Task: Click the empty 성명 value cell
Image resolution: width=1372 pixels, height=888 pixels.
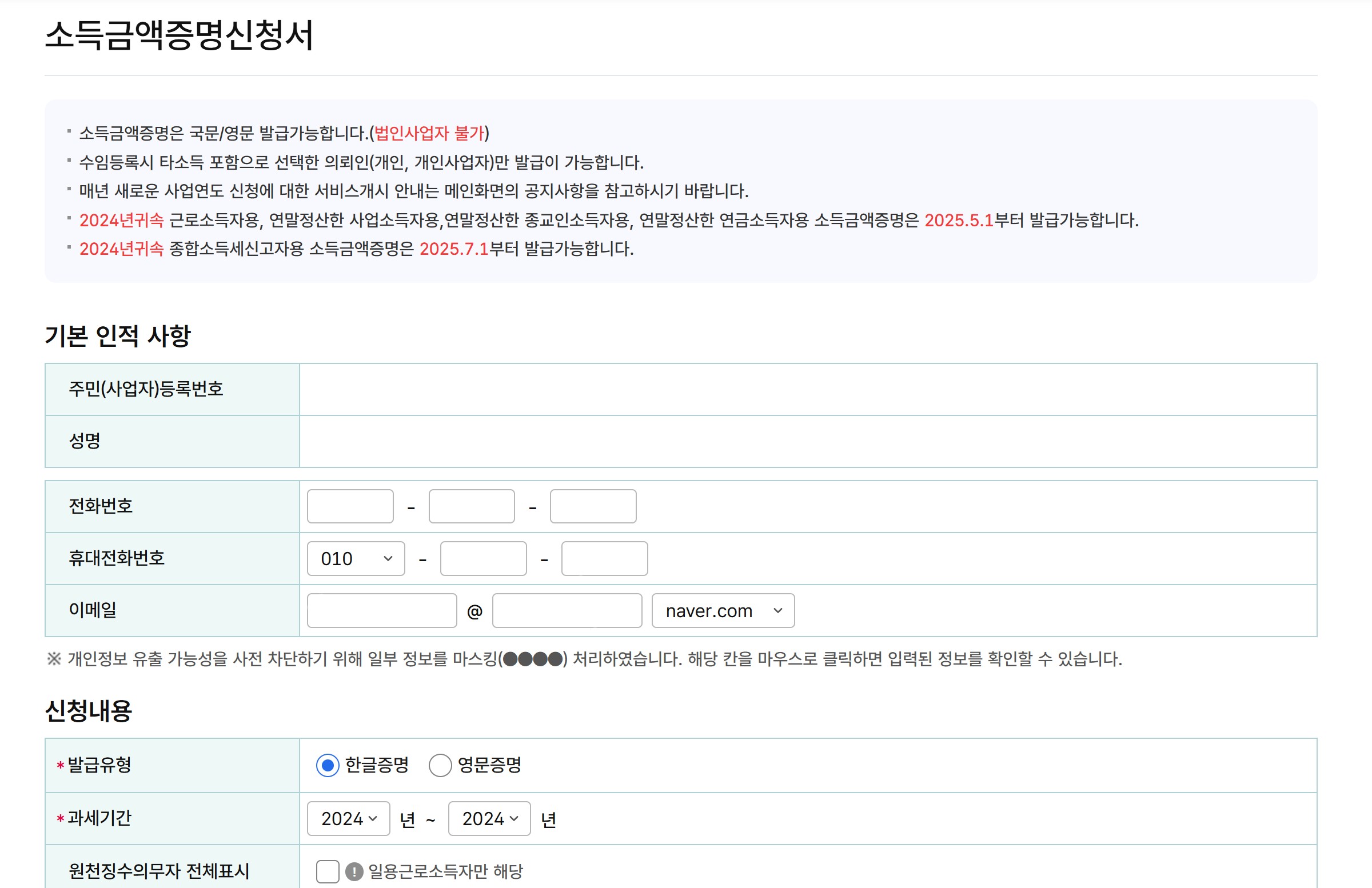Action: pyautogui.click(x=808, y=441)
